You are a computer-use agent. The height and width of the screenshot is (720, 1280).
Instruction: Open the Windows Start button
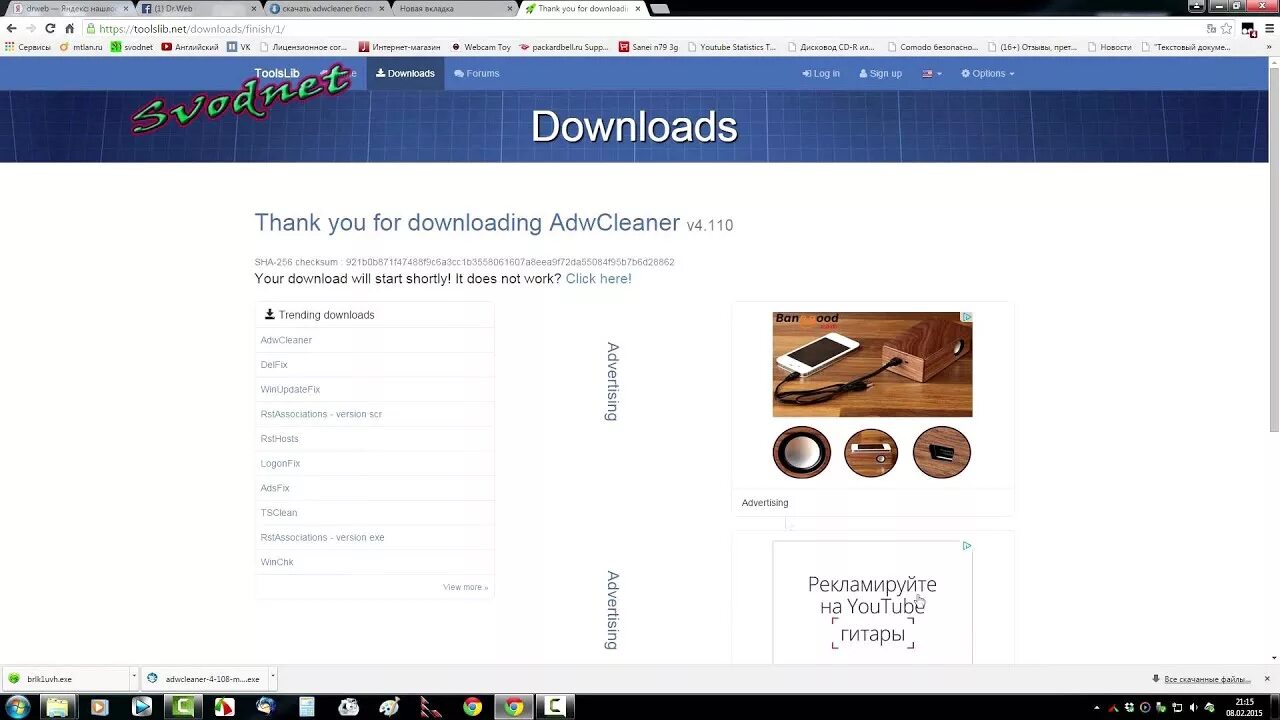pyautogui.click(x=17, y=706)
